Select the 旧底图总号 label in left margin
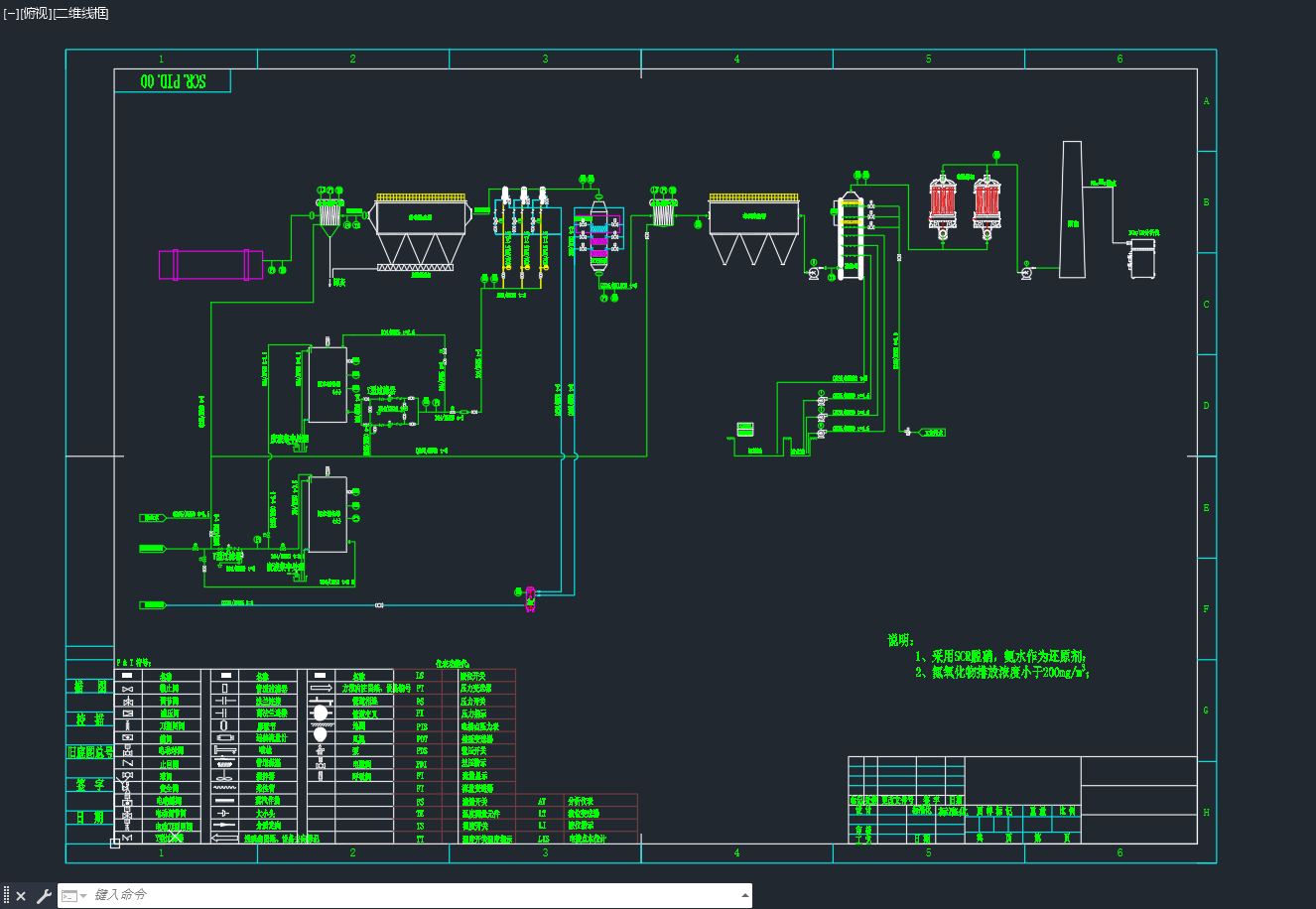The image size is (1316, 909). click(90, 752)
